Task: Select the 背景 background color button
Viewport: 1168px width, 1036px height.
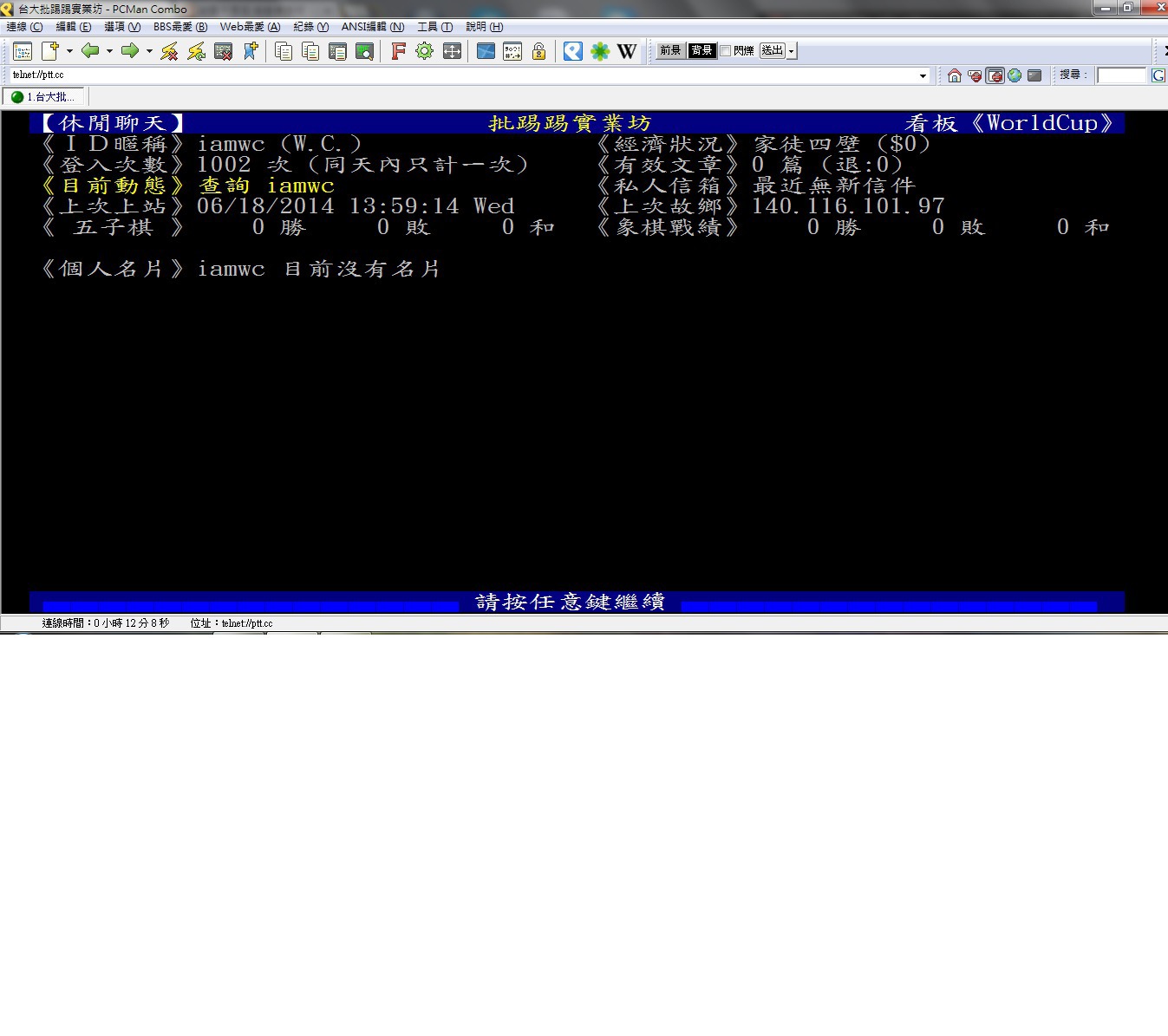Action: (701, 51)
